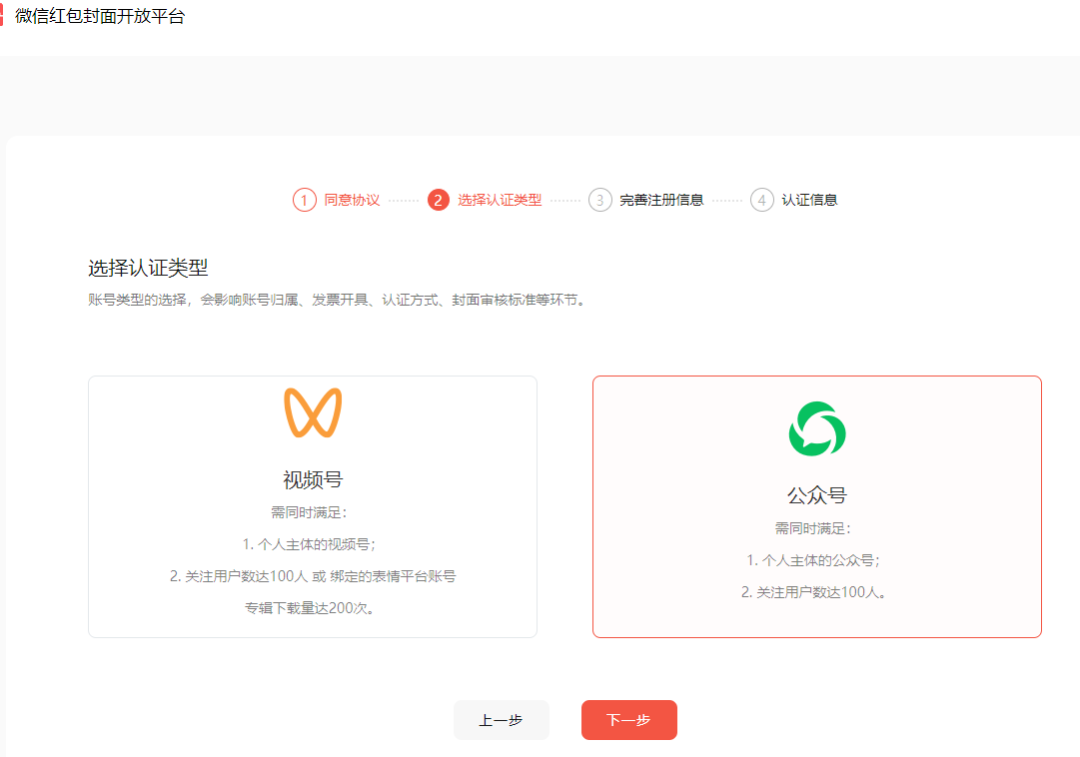The image size is (1080, 757).
Task: Click 选择认证类型 step label
Action: tap(500, 200)
